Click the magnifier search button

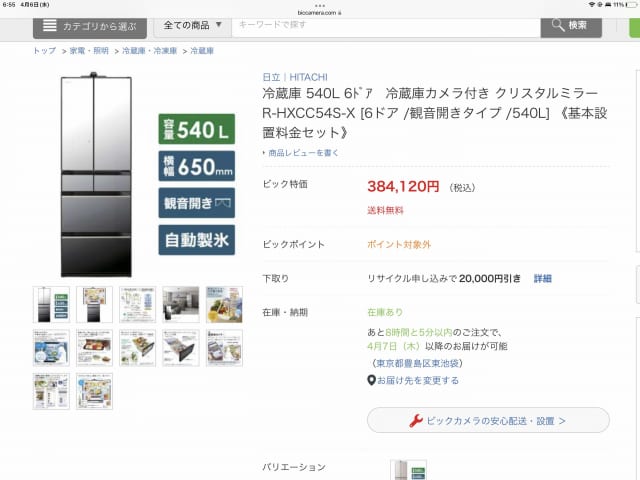(571, 26)
